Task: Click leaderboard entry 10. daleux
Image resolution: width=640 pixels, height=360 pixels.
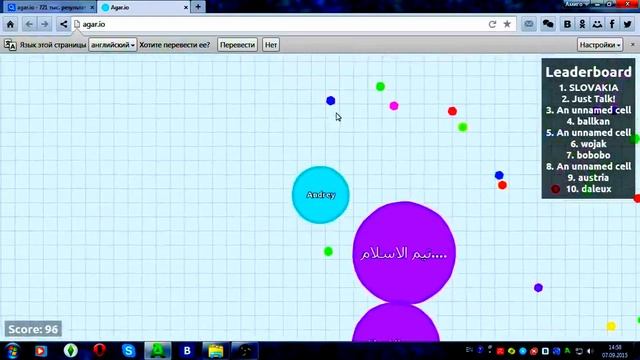Action: [x=588, y=189]
